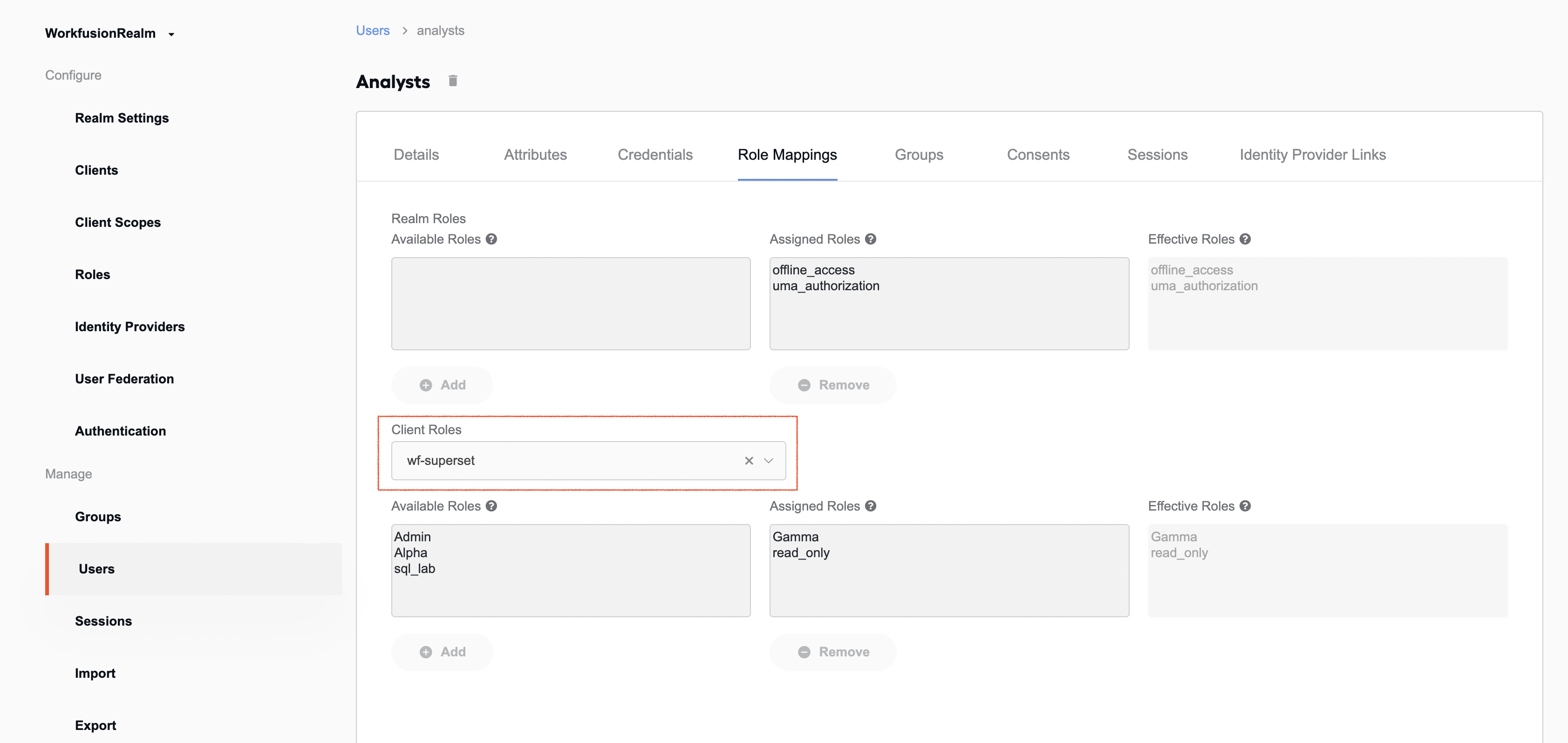1568x743 pixels.
Task: Open User Federation page
Action: click(x=124, y=379)
